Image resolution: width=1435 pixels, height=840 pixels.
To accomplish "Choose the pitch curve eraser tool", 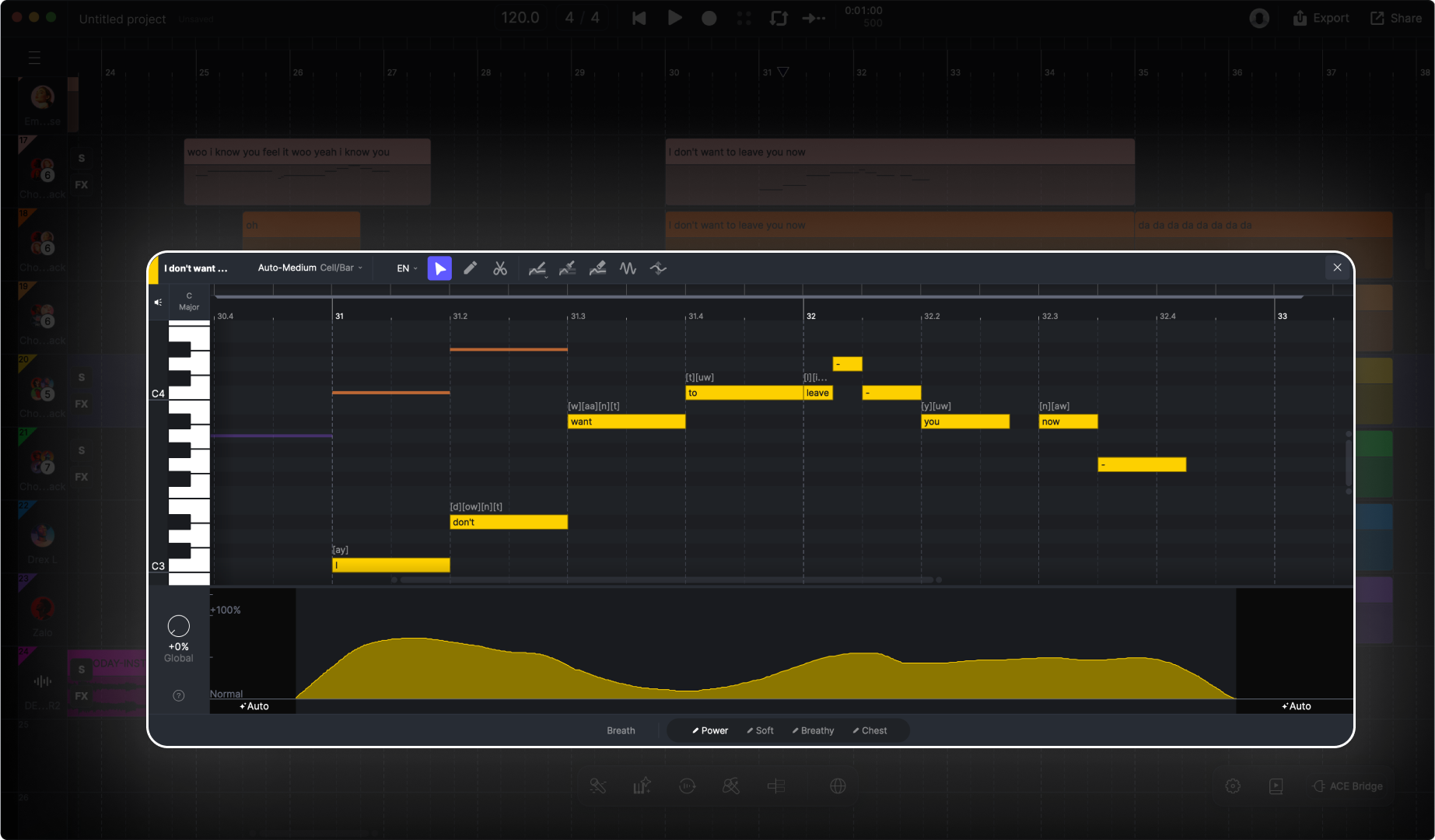I will coord(597,268).
